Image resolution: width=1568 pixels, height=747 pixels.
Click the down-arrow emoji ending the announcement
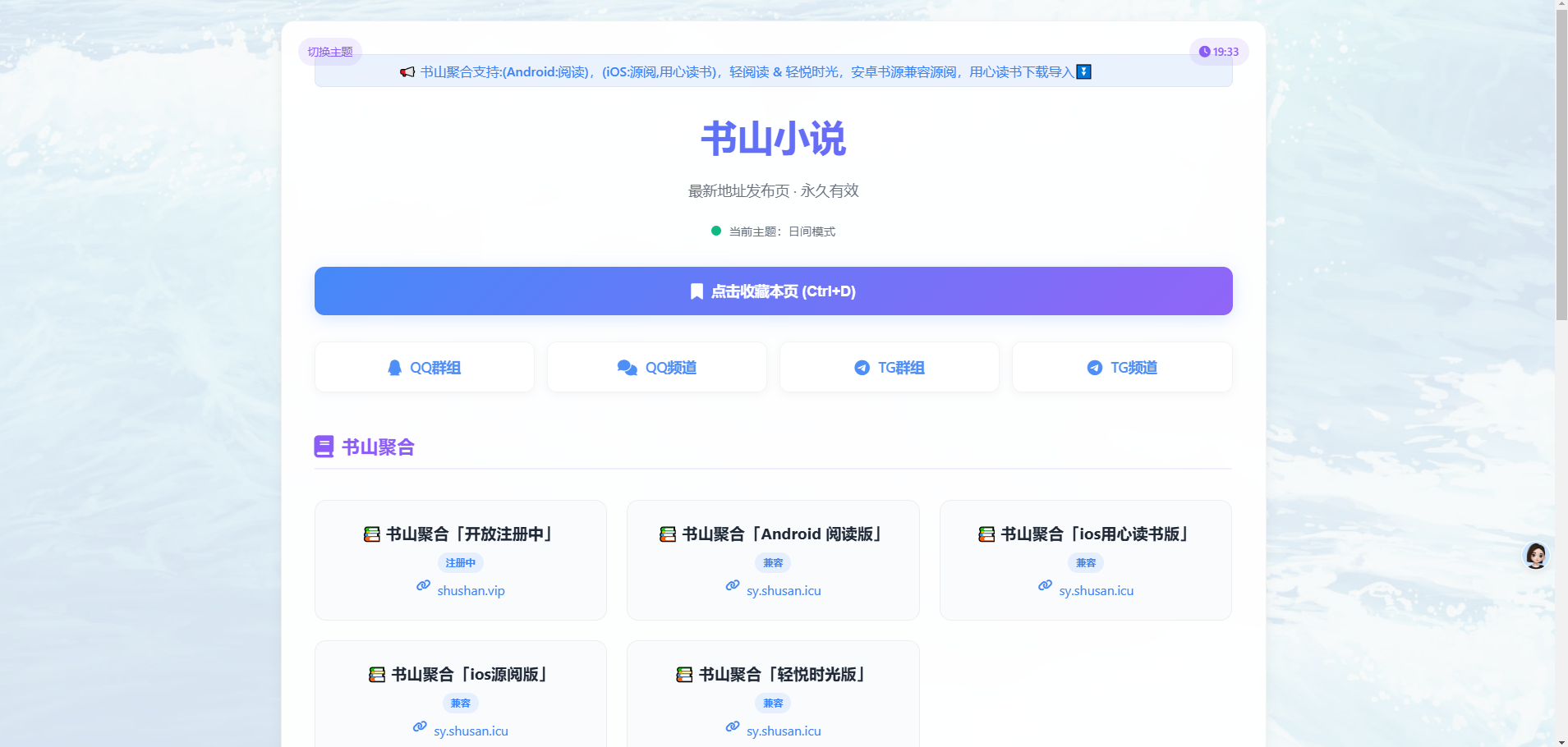[1083, 72]
